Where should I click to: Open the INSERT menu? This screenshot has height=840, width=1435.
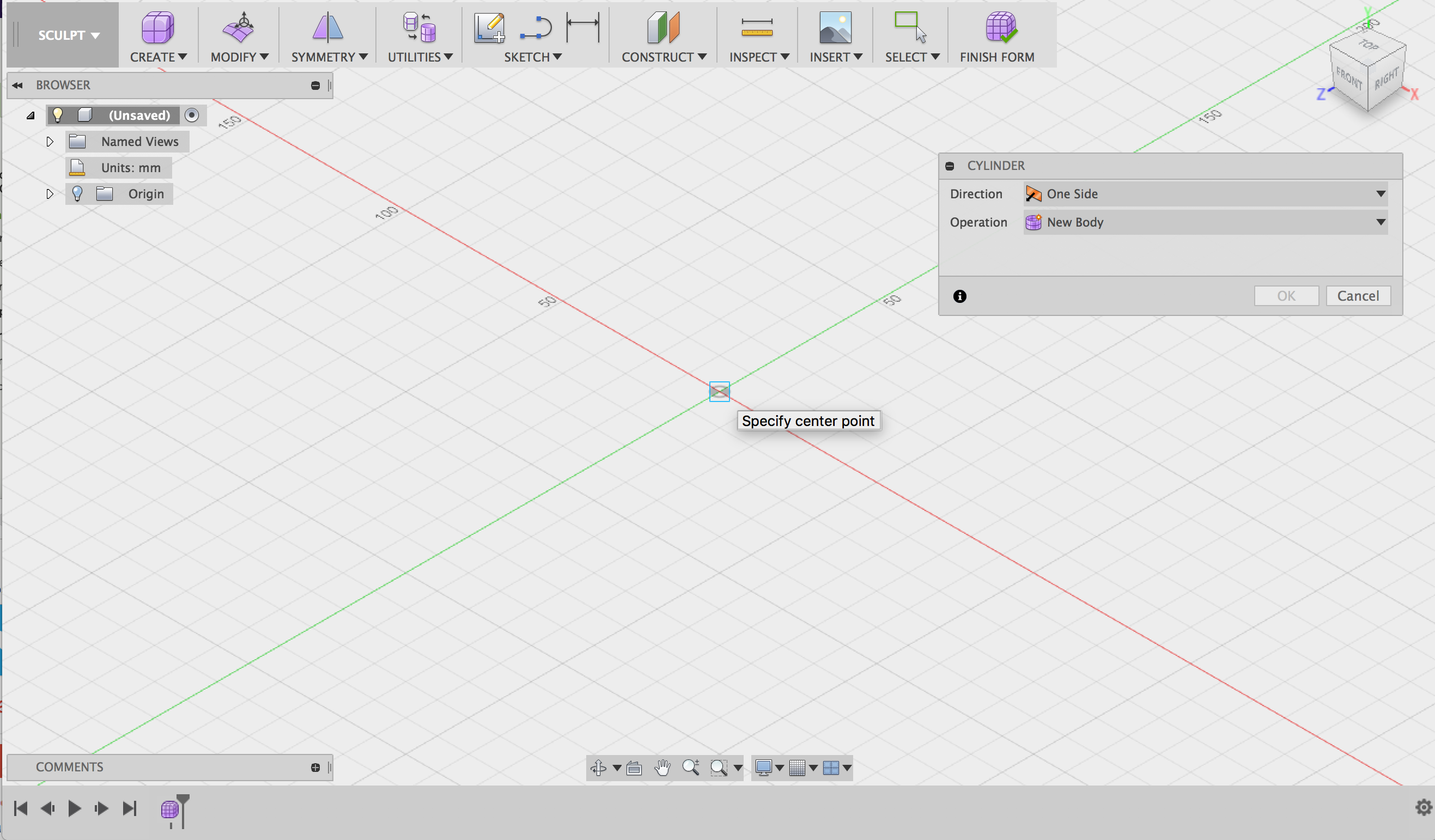[x=836, y=57]
